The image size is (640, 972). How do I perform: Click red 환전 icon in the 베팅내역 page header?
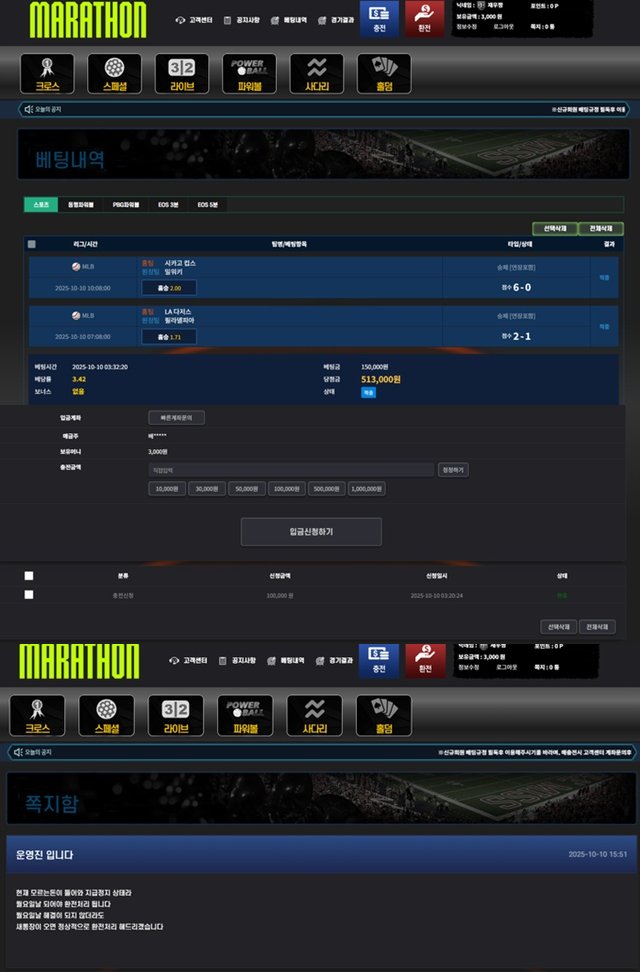point(425,19)
